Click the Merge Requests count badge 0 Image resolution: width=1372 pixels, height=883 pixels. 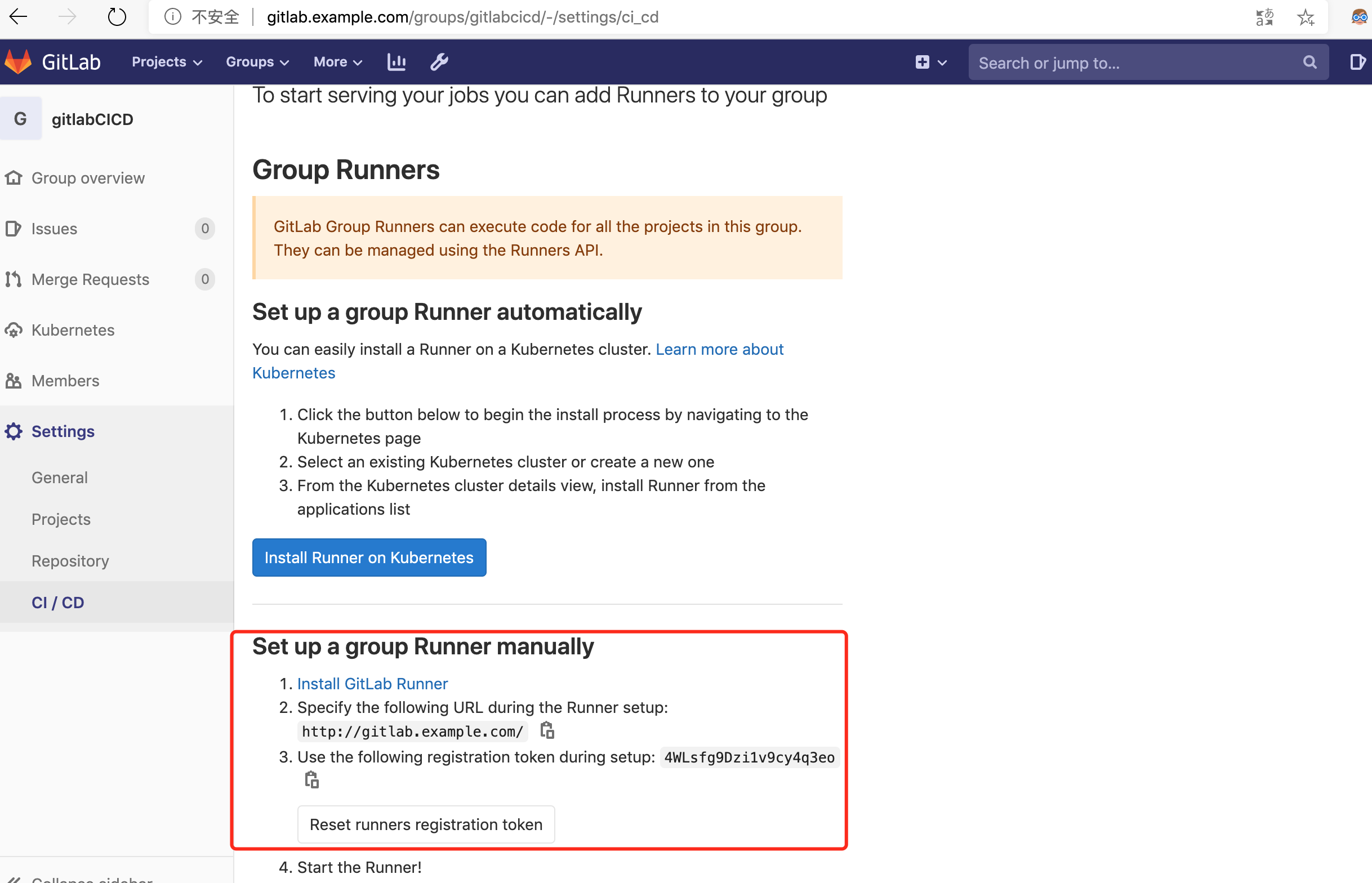coord(205,279)
